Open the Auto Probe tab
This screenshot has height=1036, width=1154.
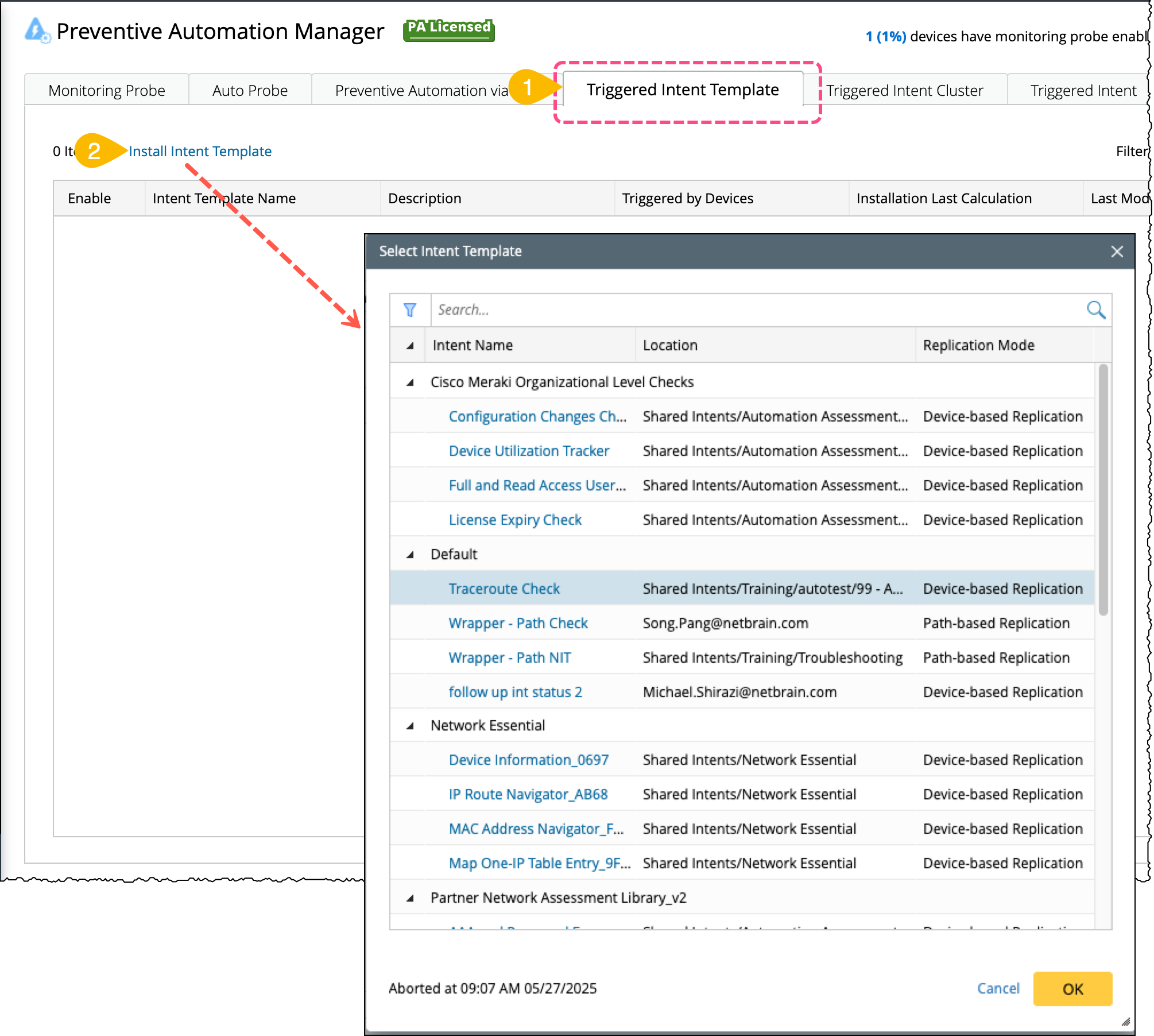250,91
